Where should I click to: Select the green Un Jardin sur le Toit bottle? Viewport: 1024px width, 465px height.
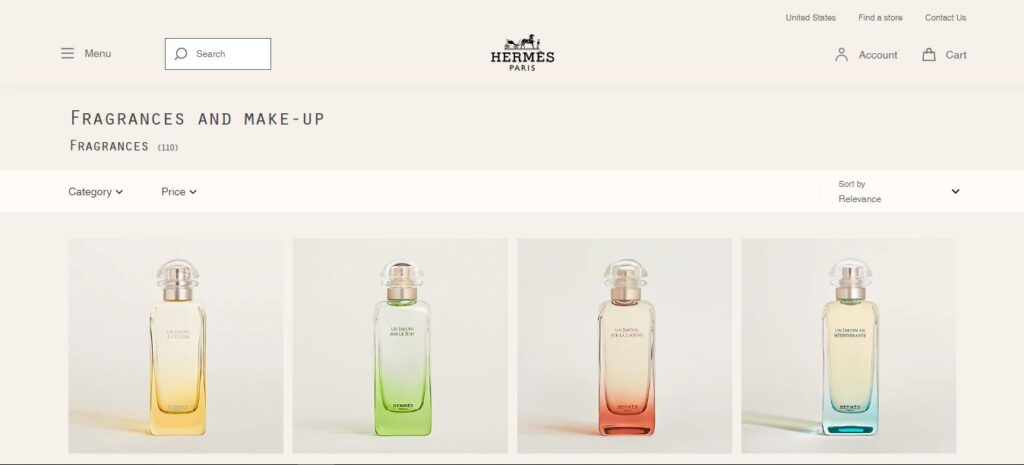pyautogui.click(x=400, y=345)
